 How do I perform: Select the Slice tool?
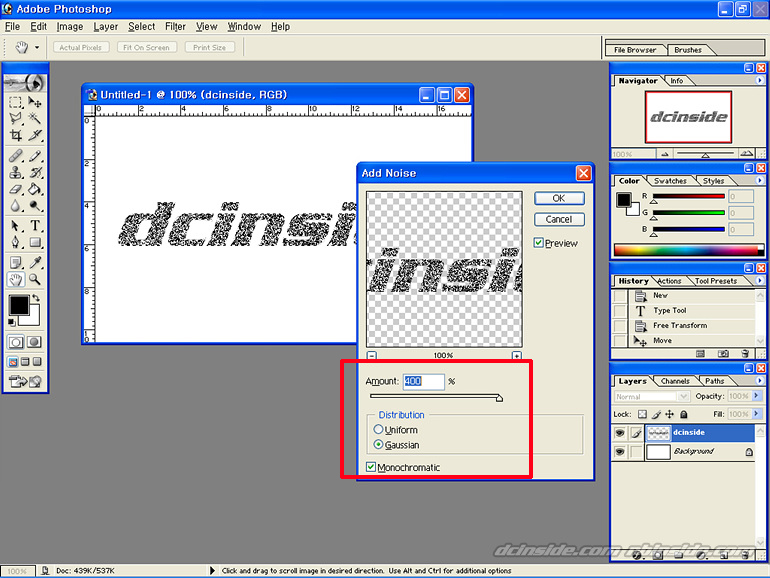coord(34,135)
